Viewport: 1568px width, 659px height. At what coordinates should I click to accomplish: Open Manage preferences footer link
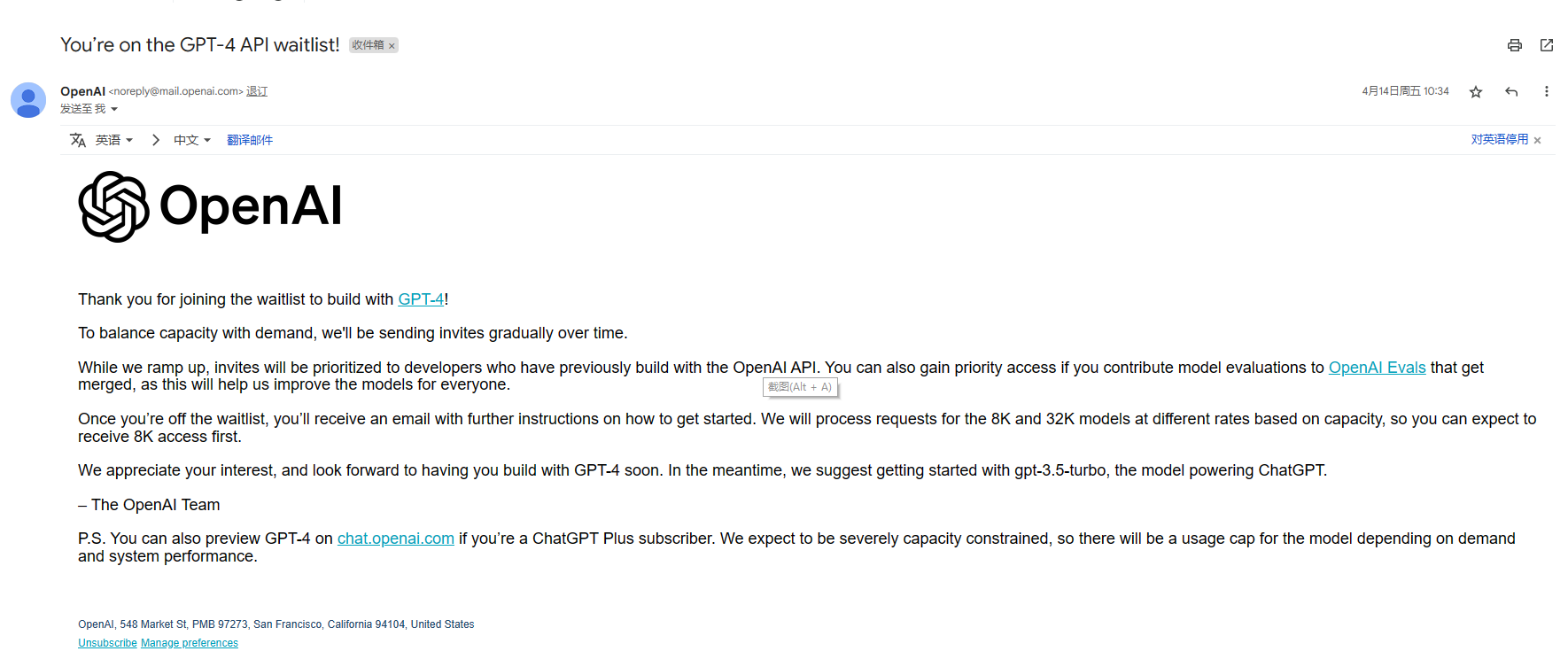190,643
